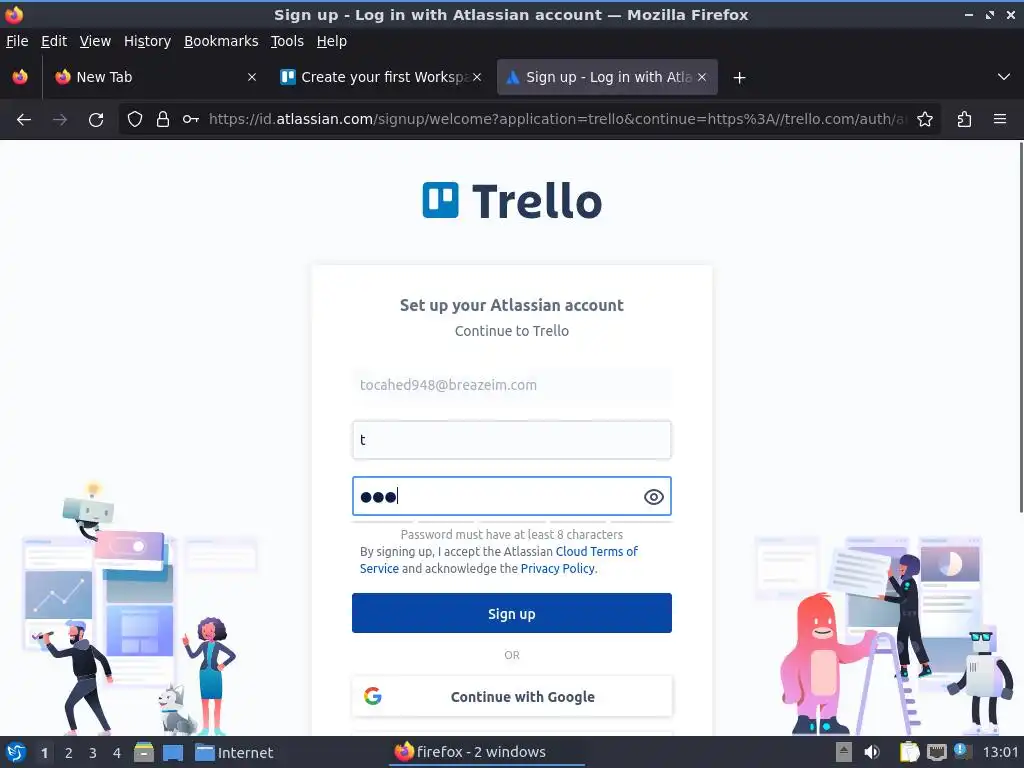
Task: Choose Continue with Google
Action: [511, 696]
